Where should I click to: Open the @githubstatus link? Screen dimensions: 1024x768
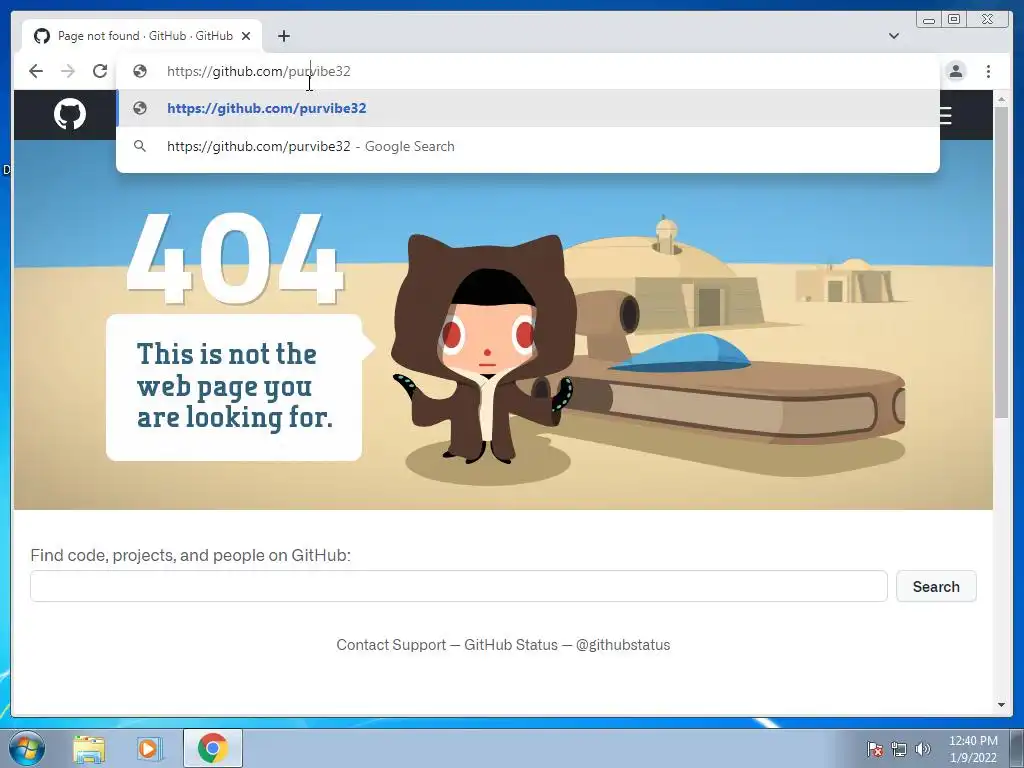(x=623, y=645)
